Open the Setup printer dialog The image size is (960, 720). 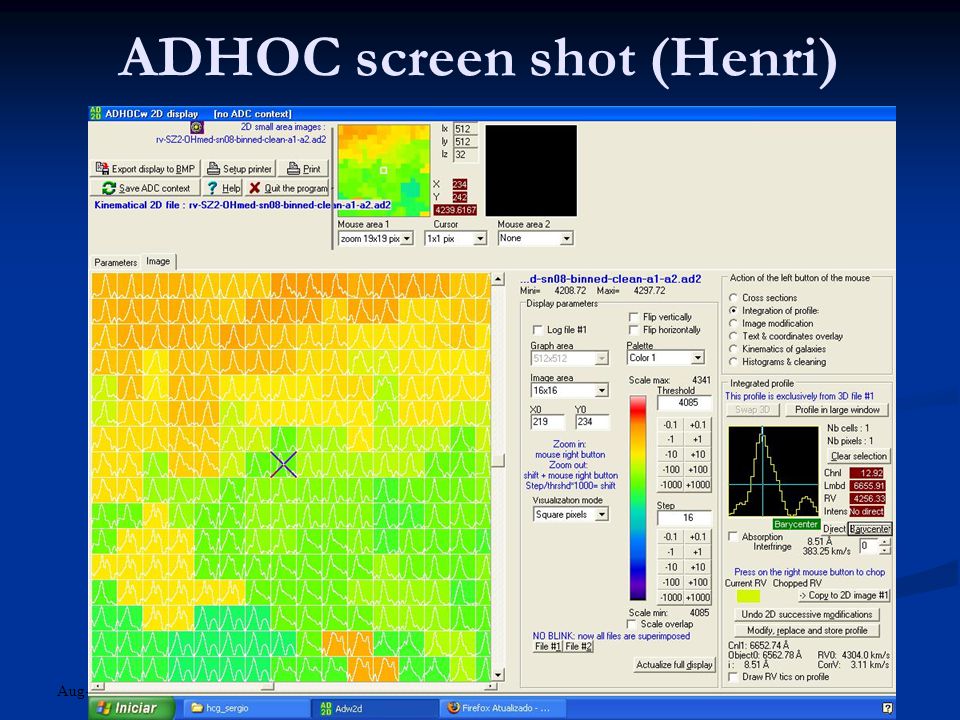pos(239,168)
